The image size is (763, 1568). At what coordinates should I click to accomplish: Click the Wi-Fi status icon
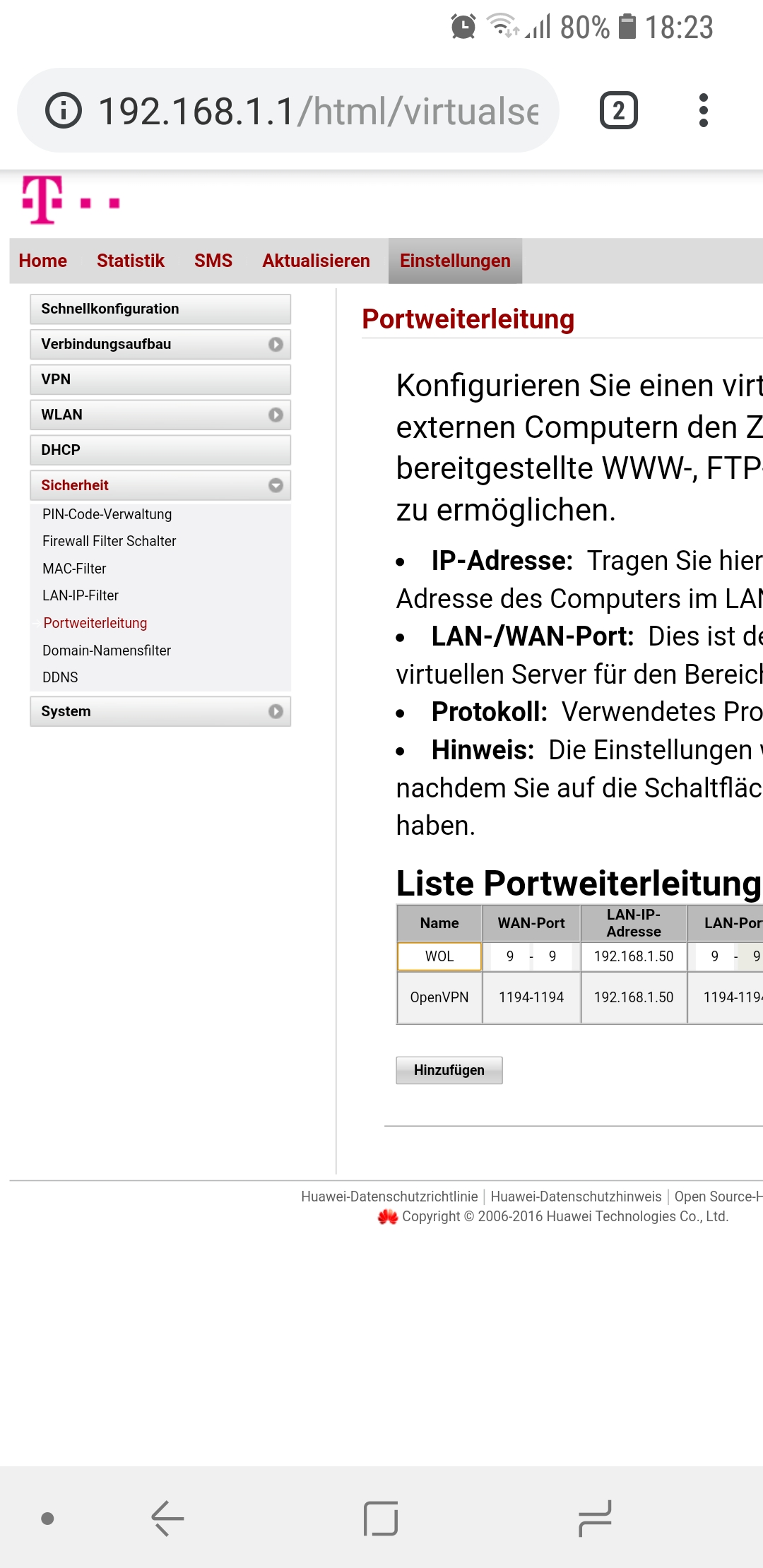point(502,25)
